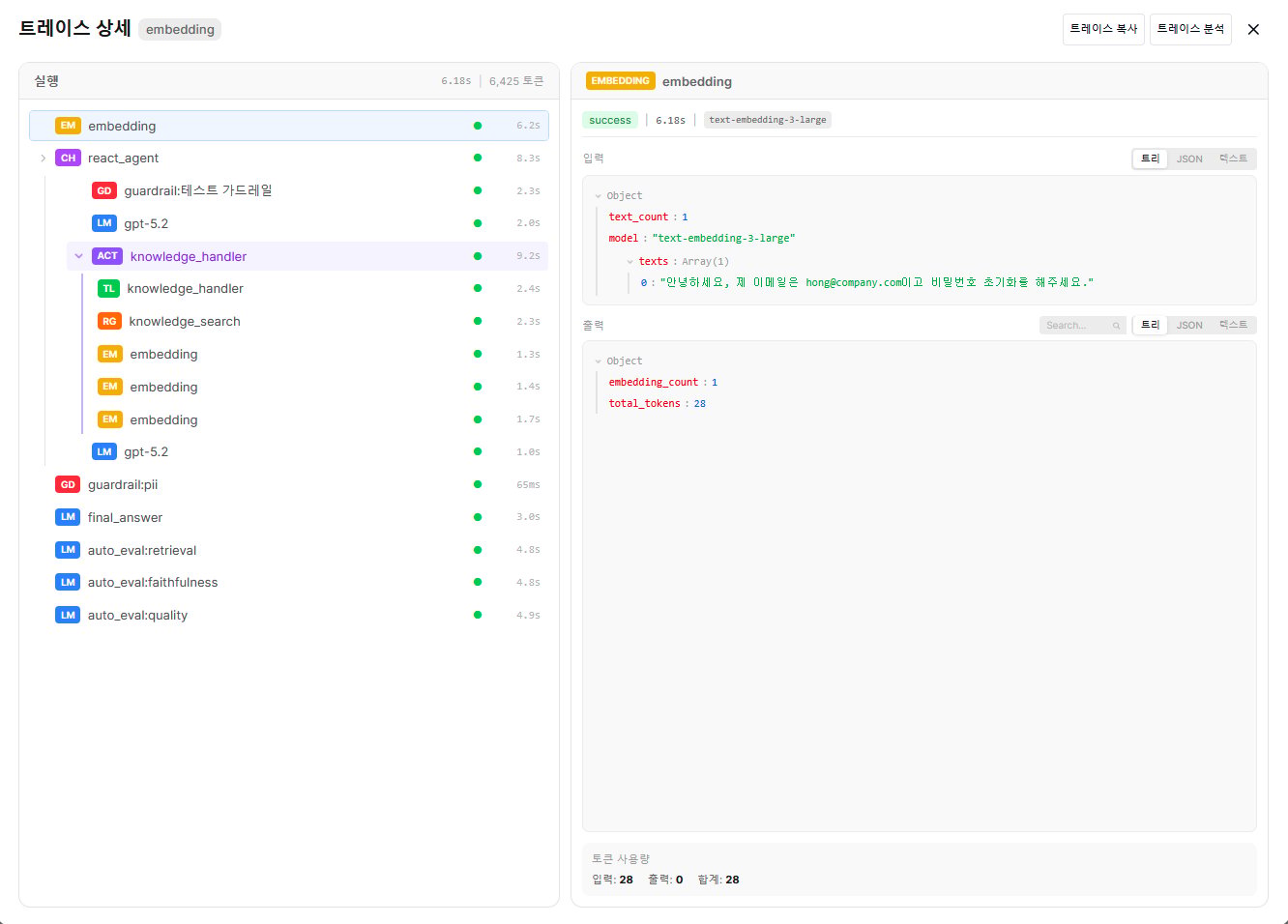The image size is (1288, 924).
Task: Switch input view to JSON tab
Action: 1189,159
